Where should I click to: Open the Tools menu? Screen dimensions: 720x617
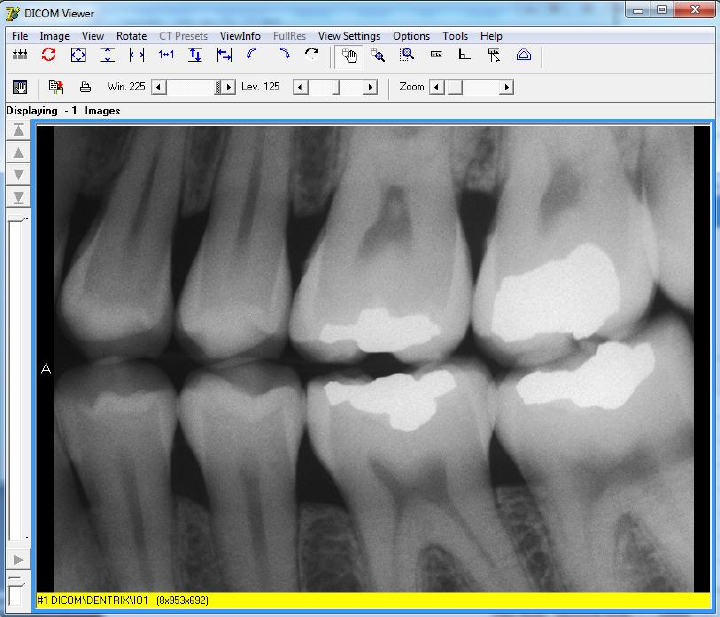[455, 36]
